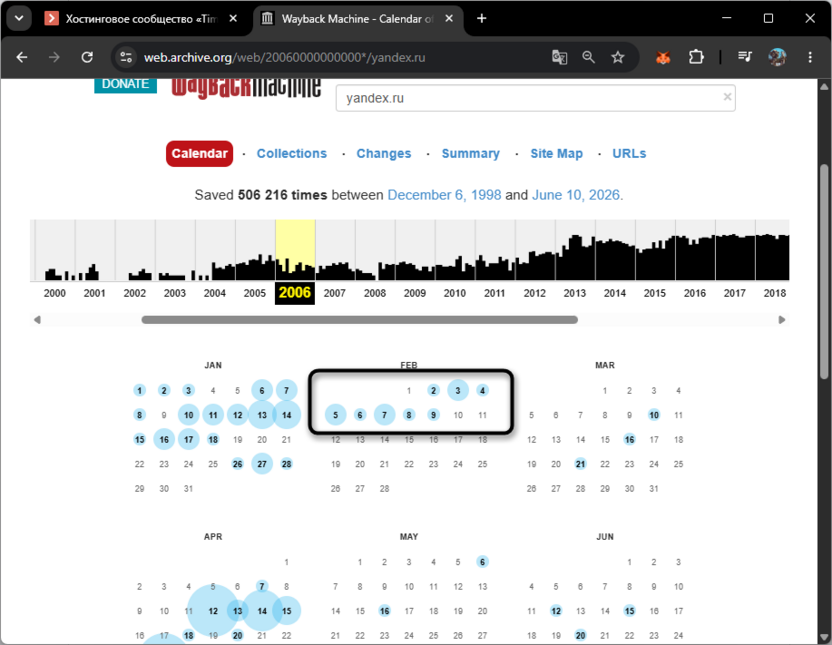Image resolution: width=832 pixels, height=645 pixels.
Task: Click the horizontal timeline scrollbar thumb
Action: (x=360, y=320)
